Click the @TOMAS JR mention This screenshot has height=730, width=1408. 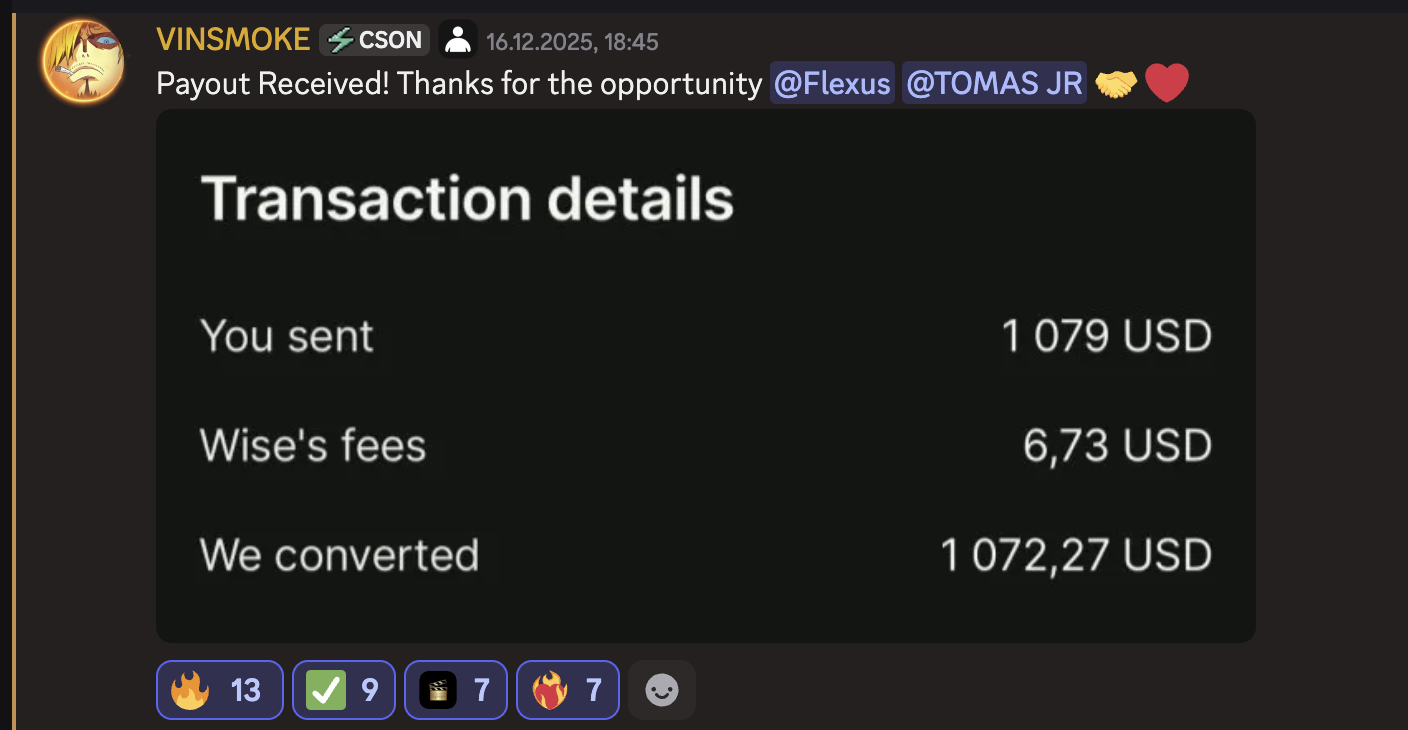point(993,83)
